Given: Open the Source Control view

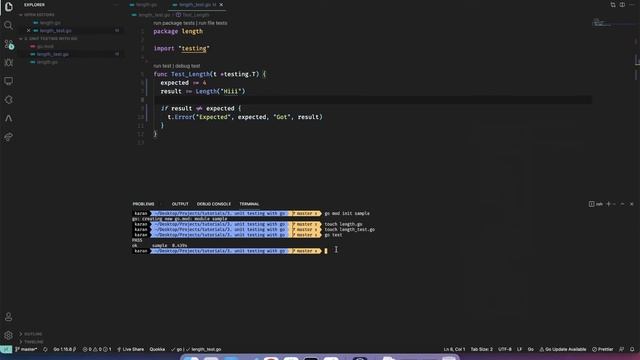Looking at the screenshot, I should [x=8, y=44].
